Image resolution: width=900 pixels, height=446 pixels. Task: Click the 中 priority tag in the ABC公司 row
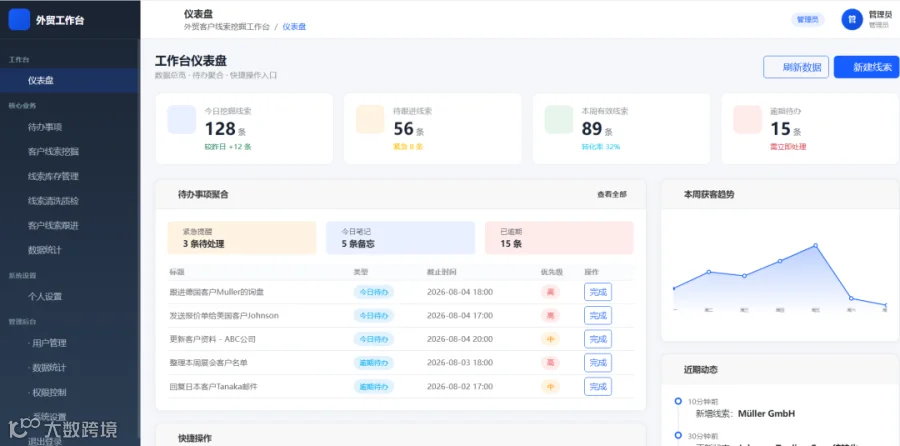(550, 339)
